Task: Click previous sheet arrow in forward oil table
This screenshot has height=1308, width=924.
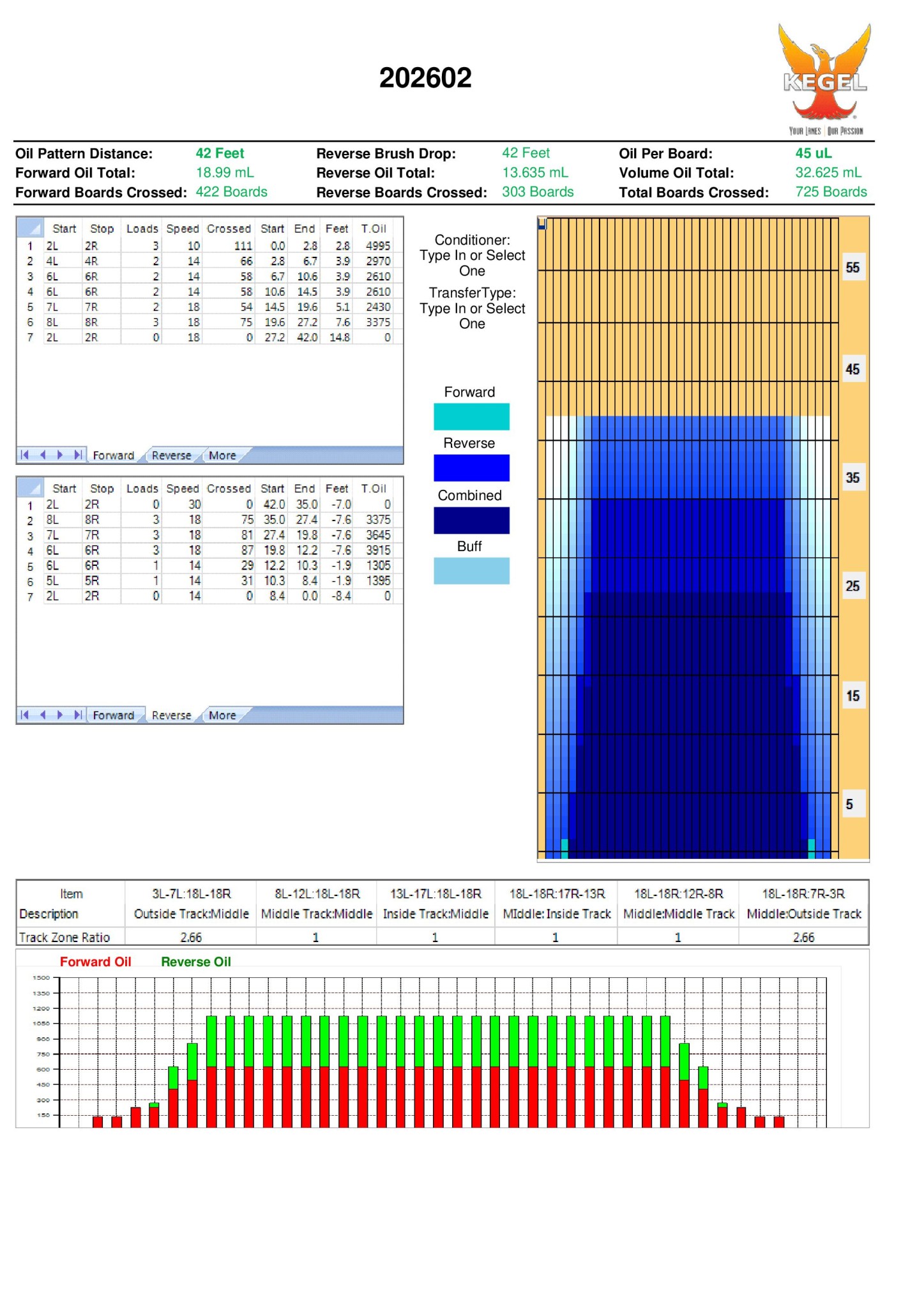Action: click(x=43, y=455)
